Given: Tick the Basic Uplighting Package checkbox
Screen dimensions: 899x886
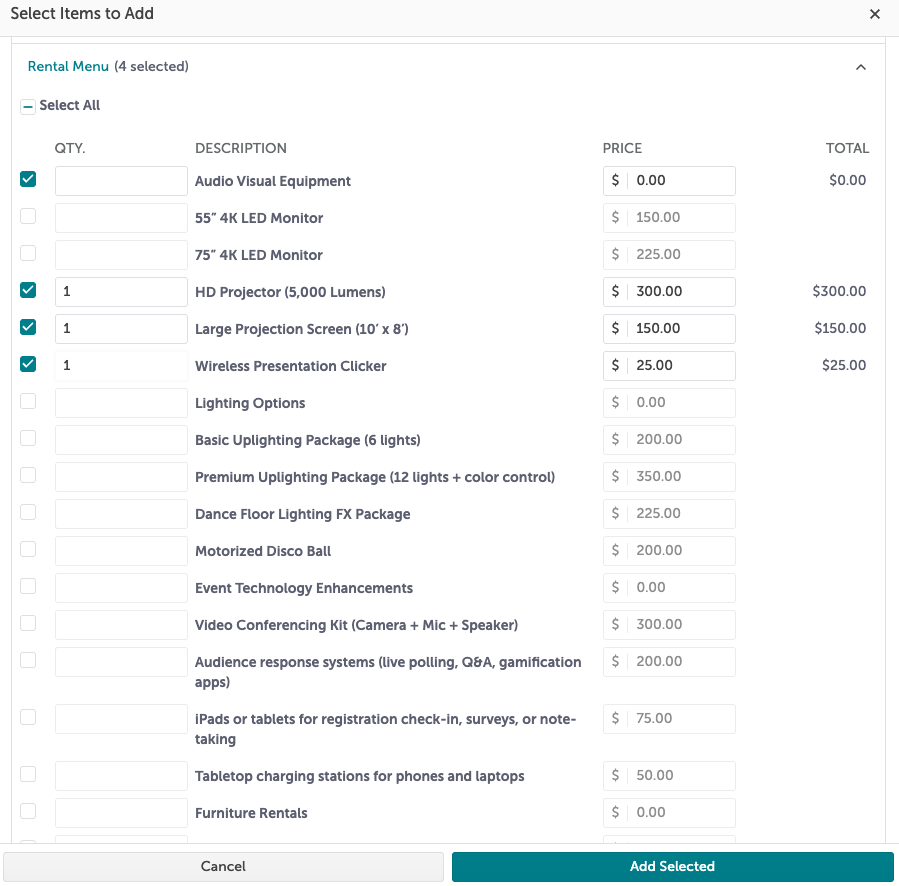Looking at the screenshot, I should (28, 438).
